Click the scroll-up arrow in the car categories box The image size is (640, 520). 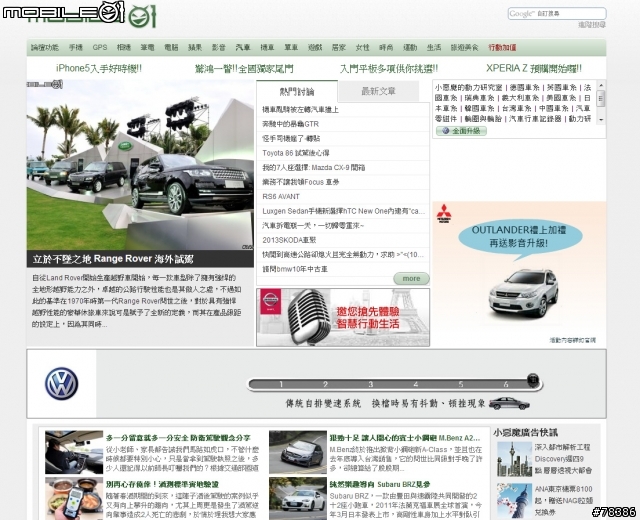click(x=600, y=85)
